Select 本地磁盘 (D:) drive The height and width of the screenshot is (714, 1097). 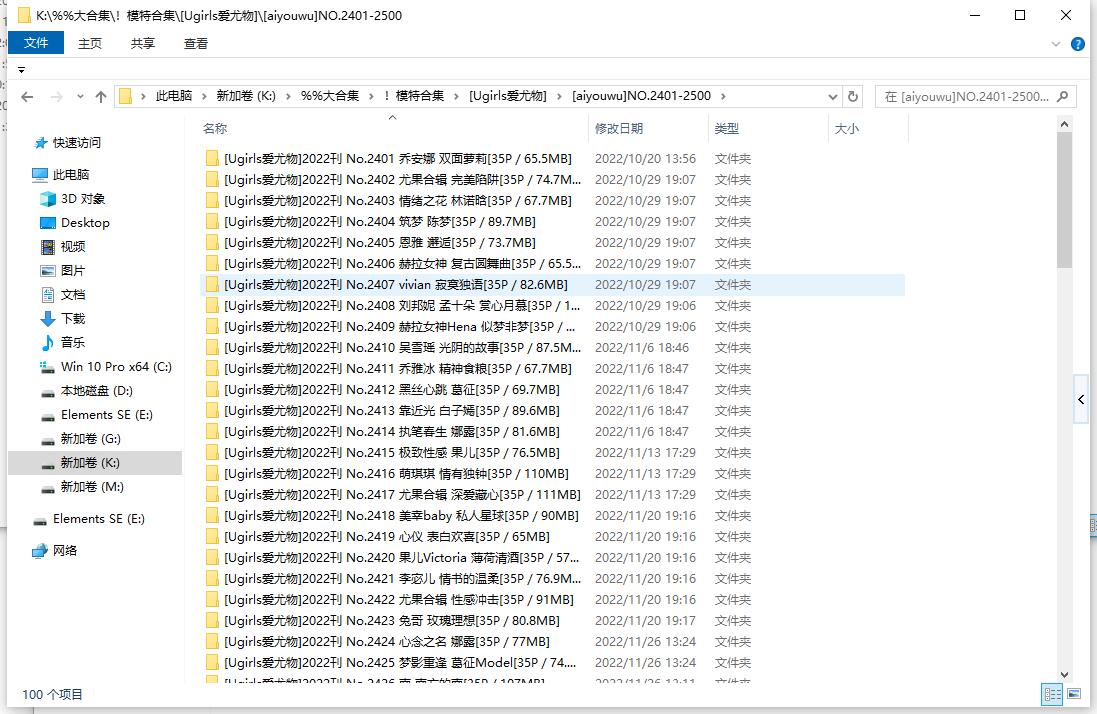pyautogui.click(x=97, y=390)
